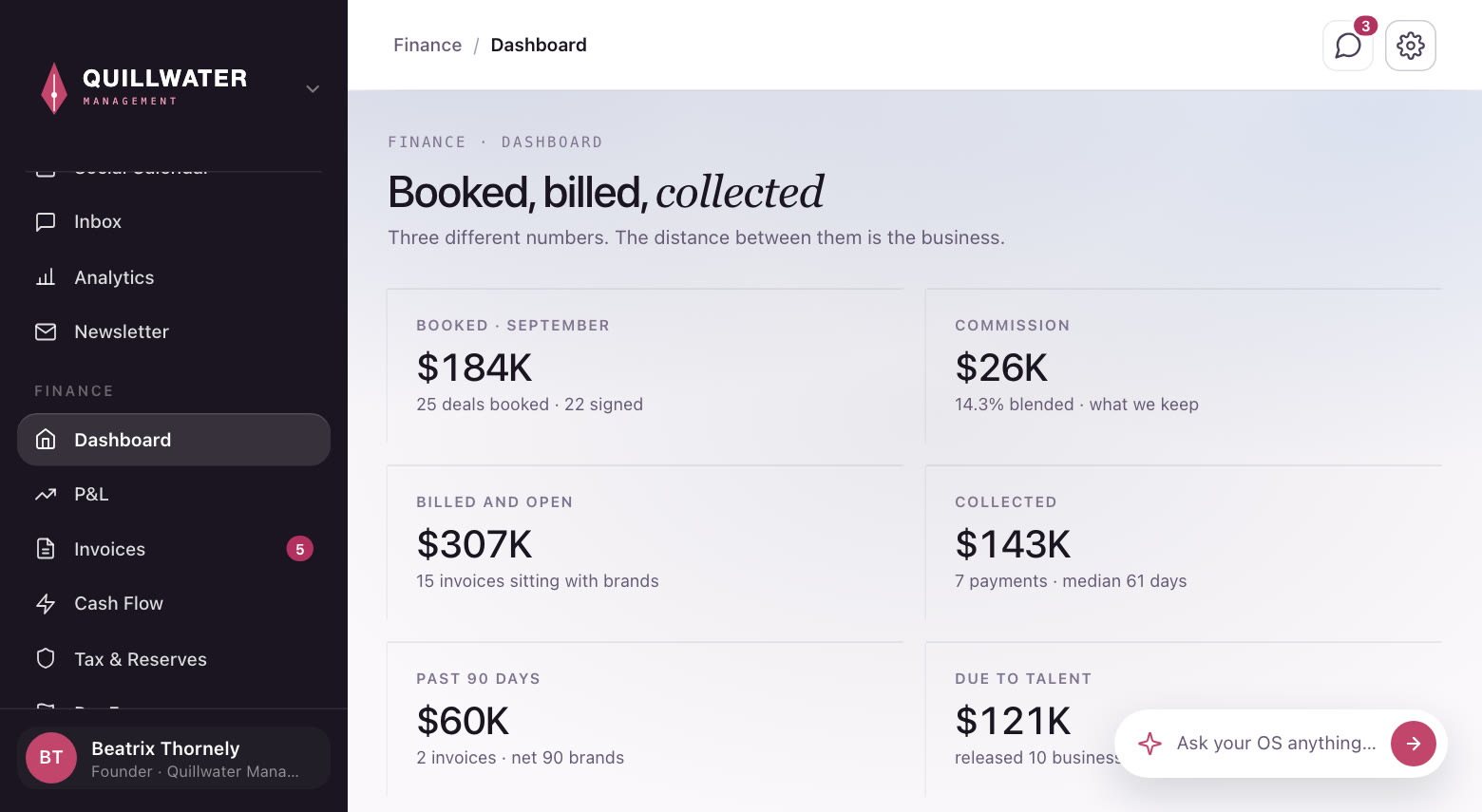This screenshot has height=812, width=1482.
Task: Click the Booked September $184K card
Action: tap(645, 366)
